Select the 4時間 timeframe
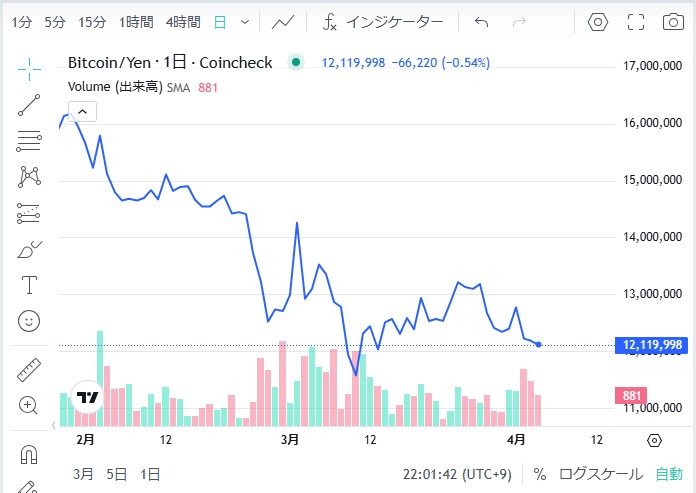The image size is (696, 493). (x=183, y=21)
